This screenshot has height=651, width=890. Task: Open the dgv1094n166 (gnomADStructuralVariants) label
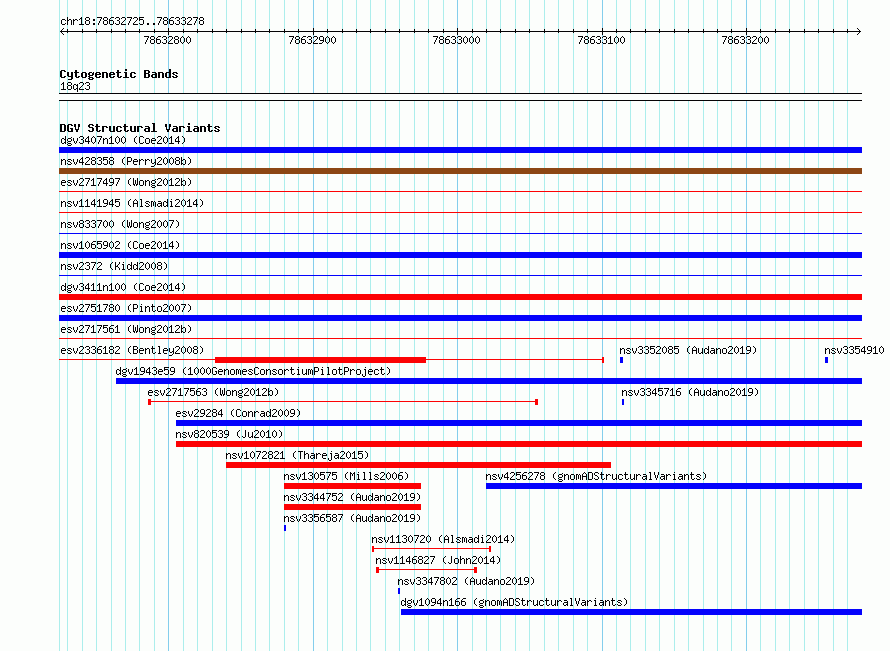[514, 602]
